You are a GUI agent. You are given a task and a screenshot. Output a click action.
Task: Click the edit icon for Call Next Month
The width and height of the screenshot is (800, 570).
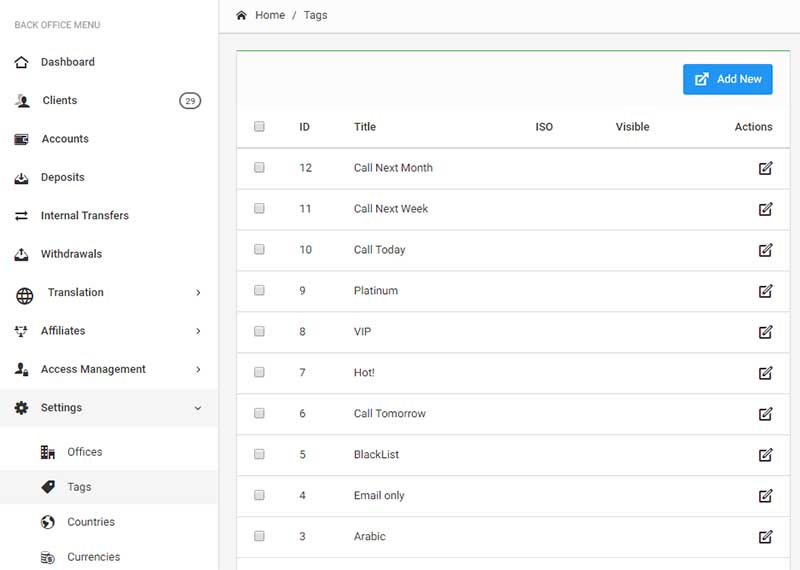tap(765, 168)
